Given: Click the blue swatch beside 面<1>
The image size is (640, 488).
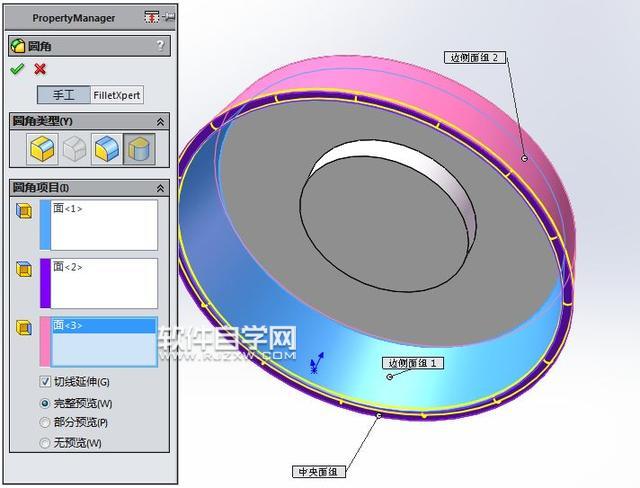Looking at the screenshot, I should (45, 225).
